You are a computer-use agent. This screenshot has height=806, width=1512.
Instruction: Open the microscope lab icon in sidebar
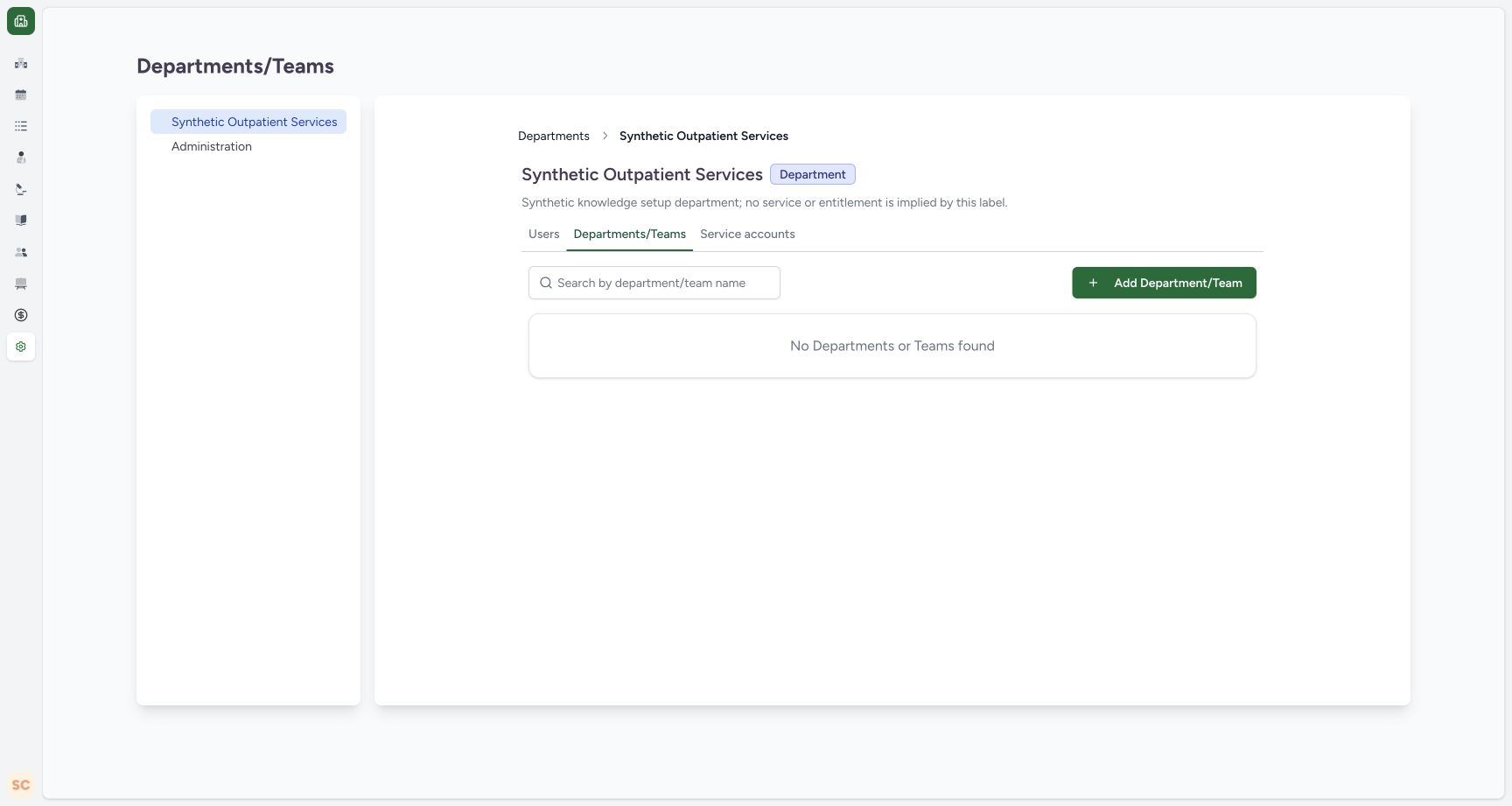click(21, 189)
